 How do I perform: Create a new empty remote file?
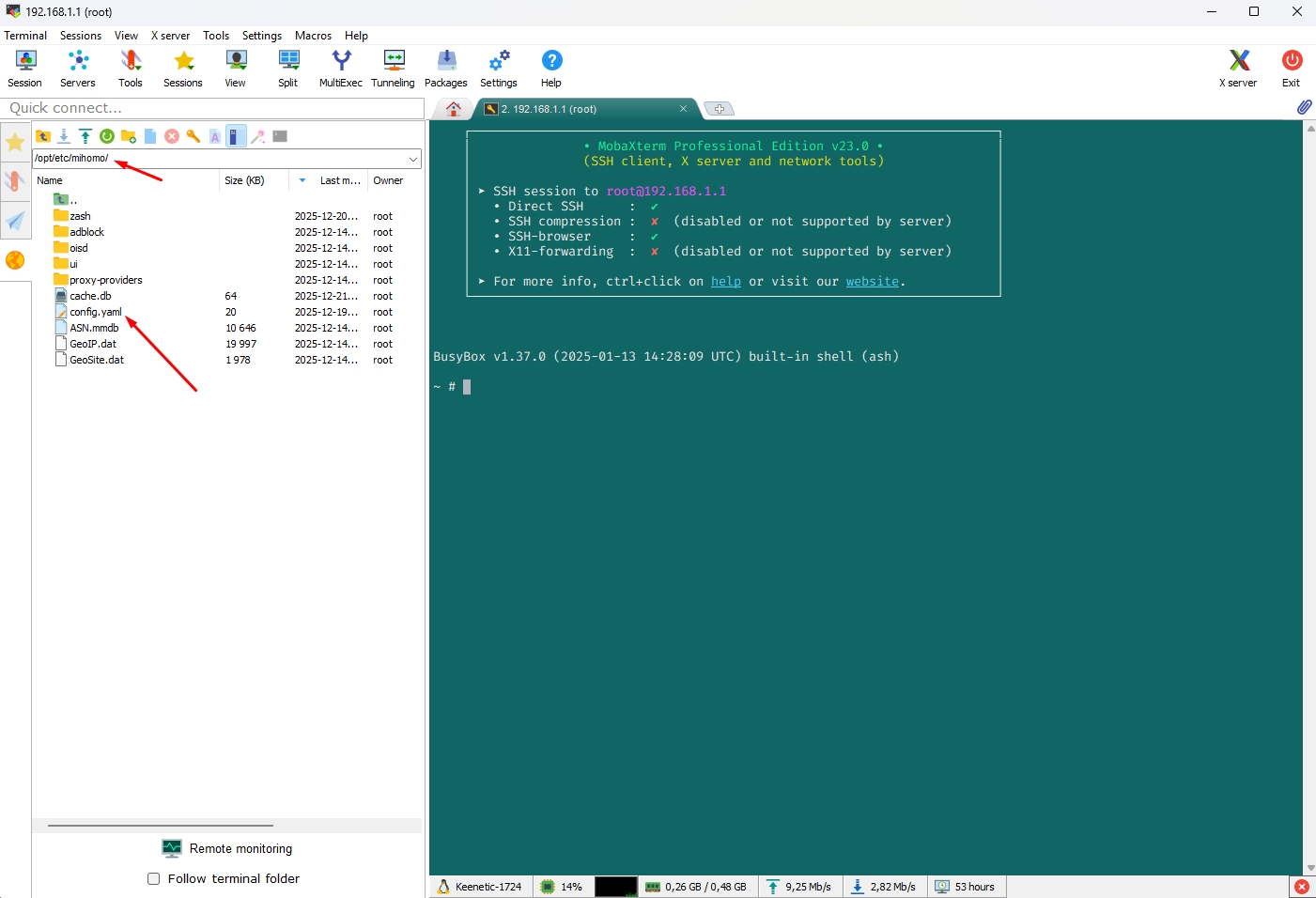(x=150, y=136)
